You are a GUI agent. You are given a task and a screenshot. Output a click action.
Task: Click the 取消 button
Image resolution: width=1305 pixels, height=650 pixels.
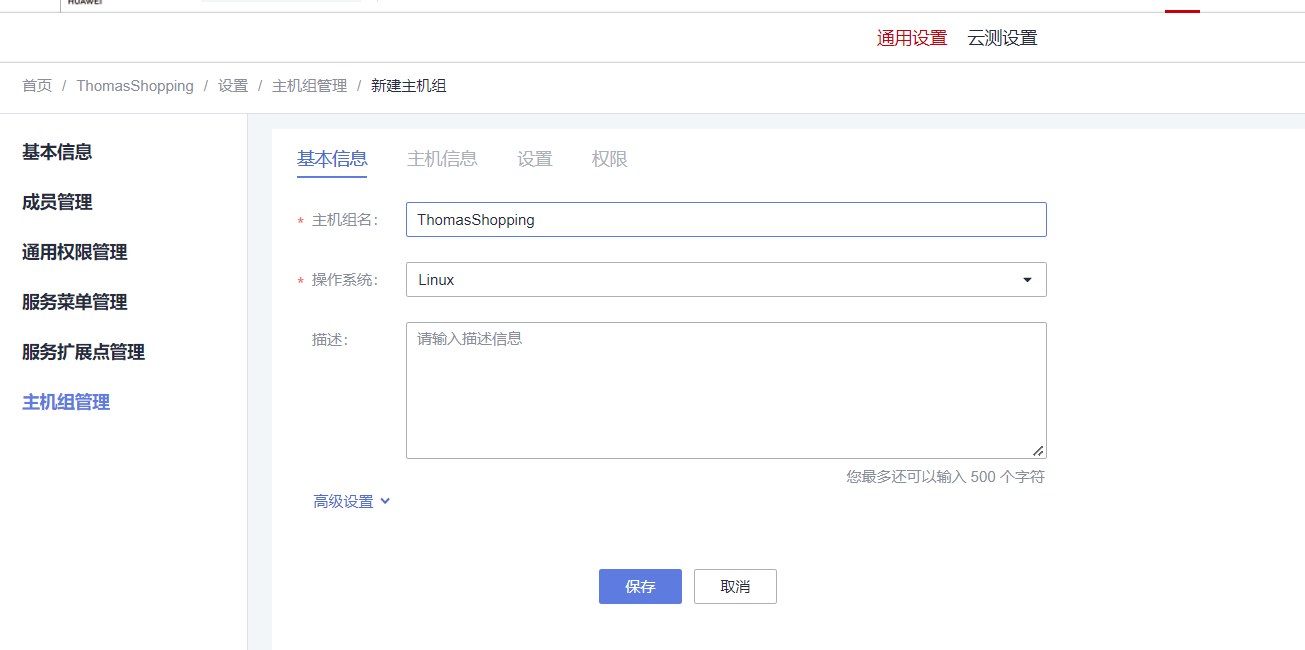(x=735, y=587)
